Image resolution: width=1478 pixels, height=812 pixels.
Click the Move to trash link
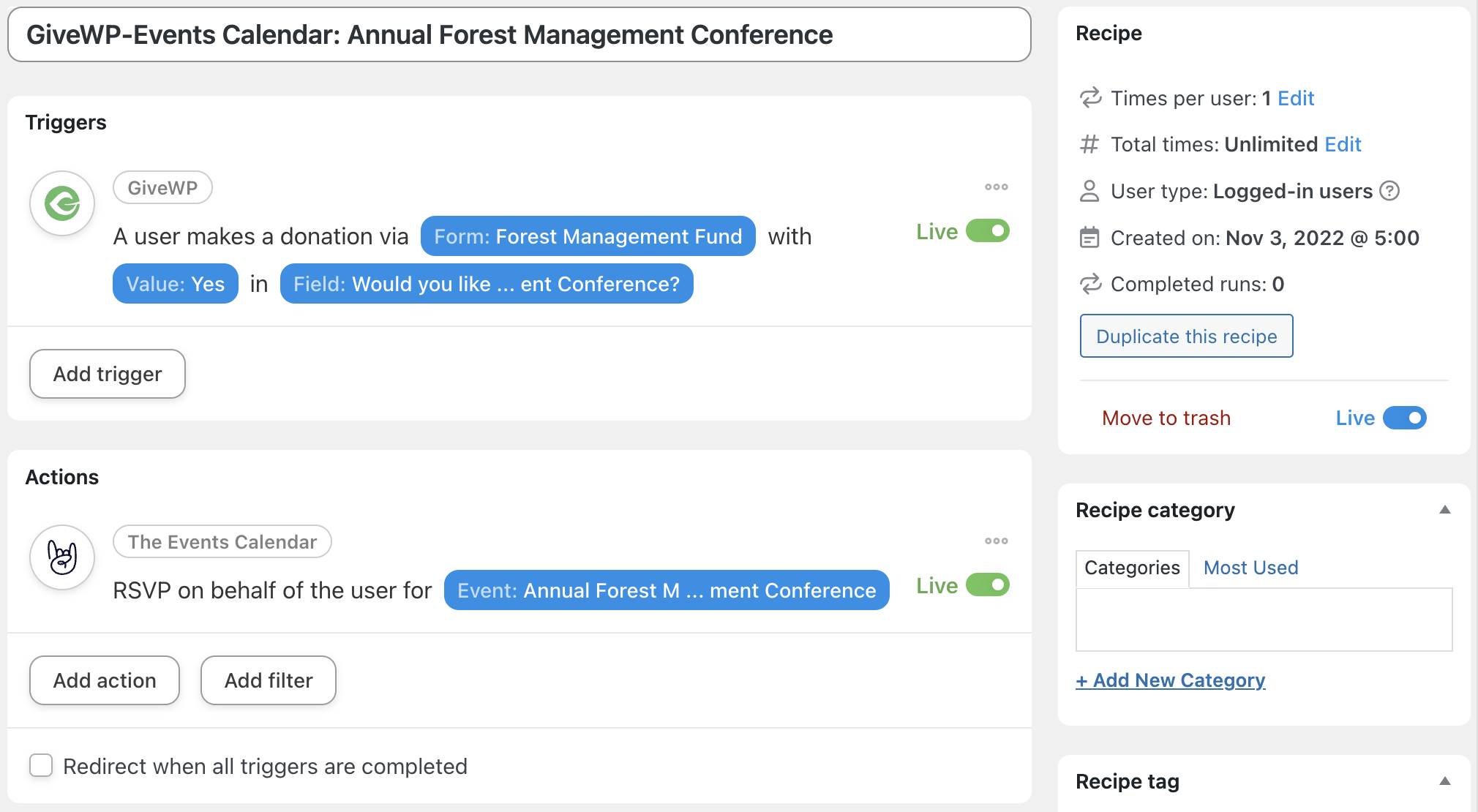(1166, 418)
